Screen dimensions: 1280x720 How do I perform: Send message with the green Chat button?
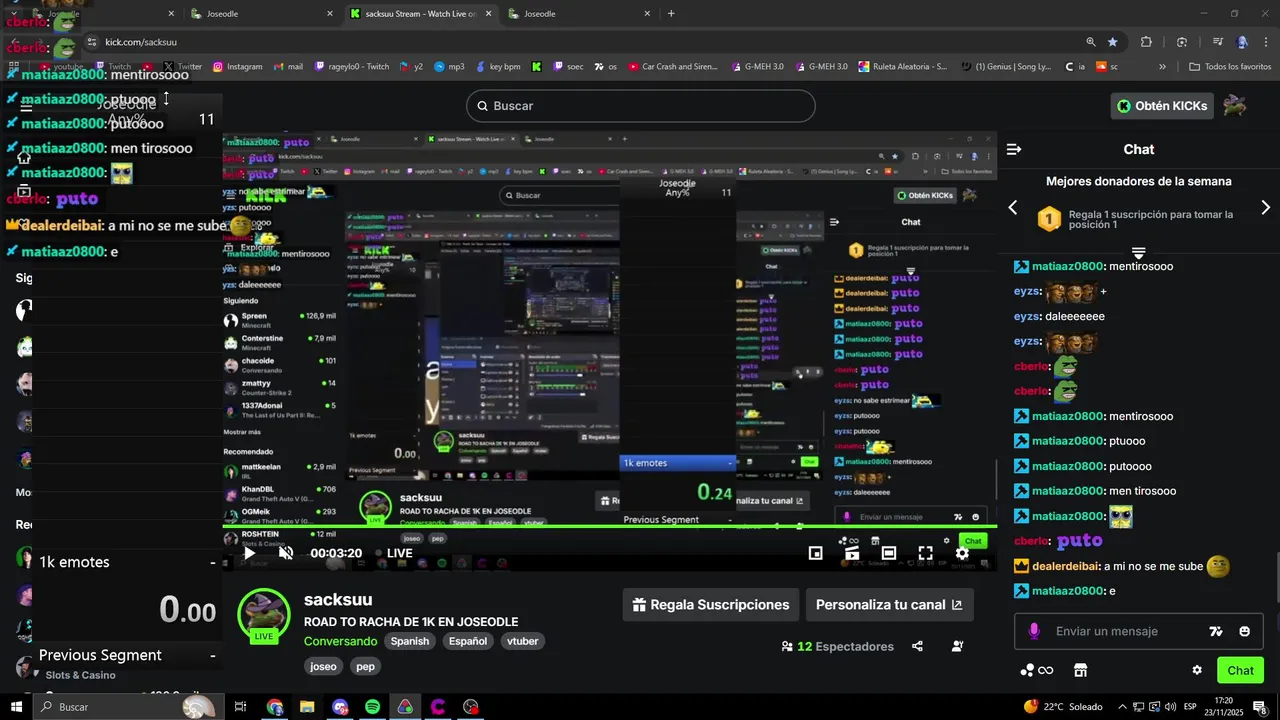(1240, 670)
